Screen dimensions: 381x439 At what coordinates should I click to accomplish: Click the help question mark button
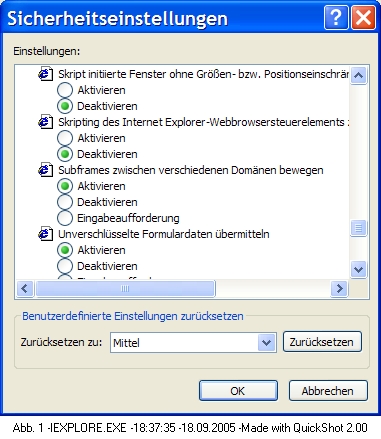(x=336, y=17)
